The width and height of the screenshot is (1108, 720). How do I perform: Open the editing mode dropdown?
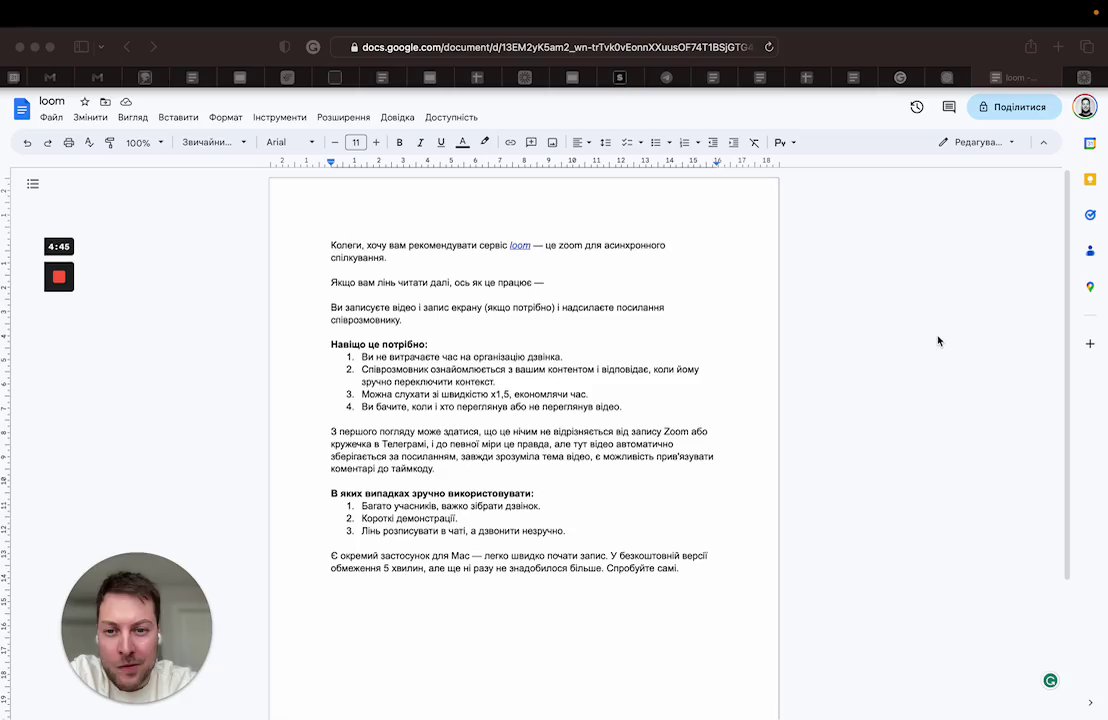click(976, 143)
